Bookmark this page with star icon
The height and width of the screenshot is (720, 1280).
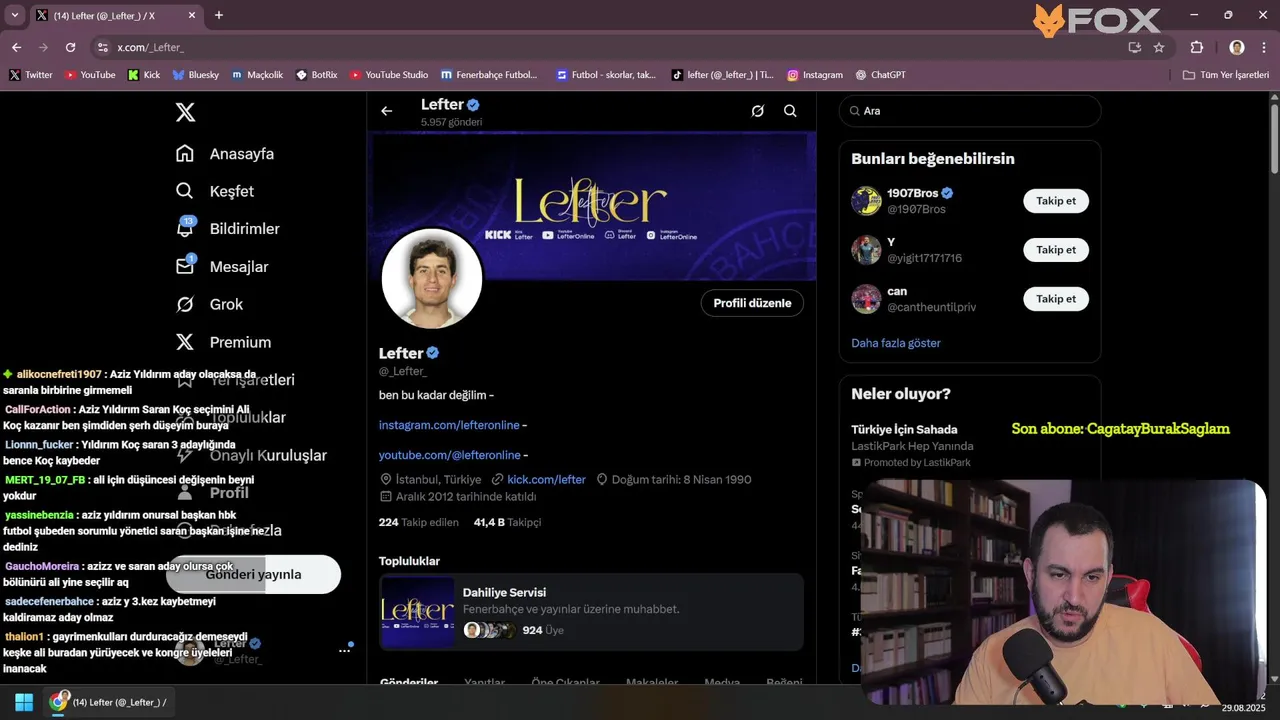1159,47
